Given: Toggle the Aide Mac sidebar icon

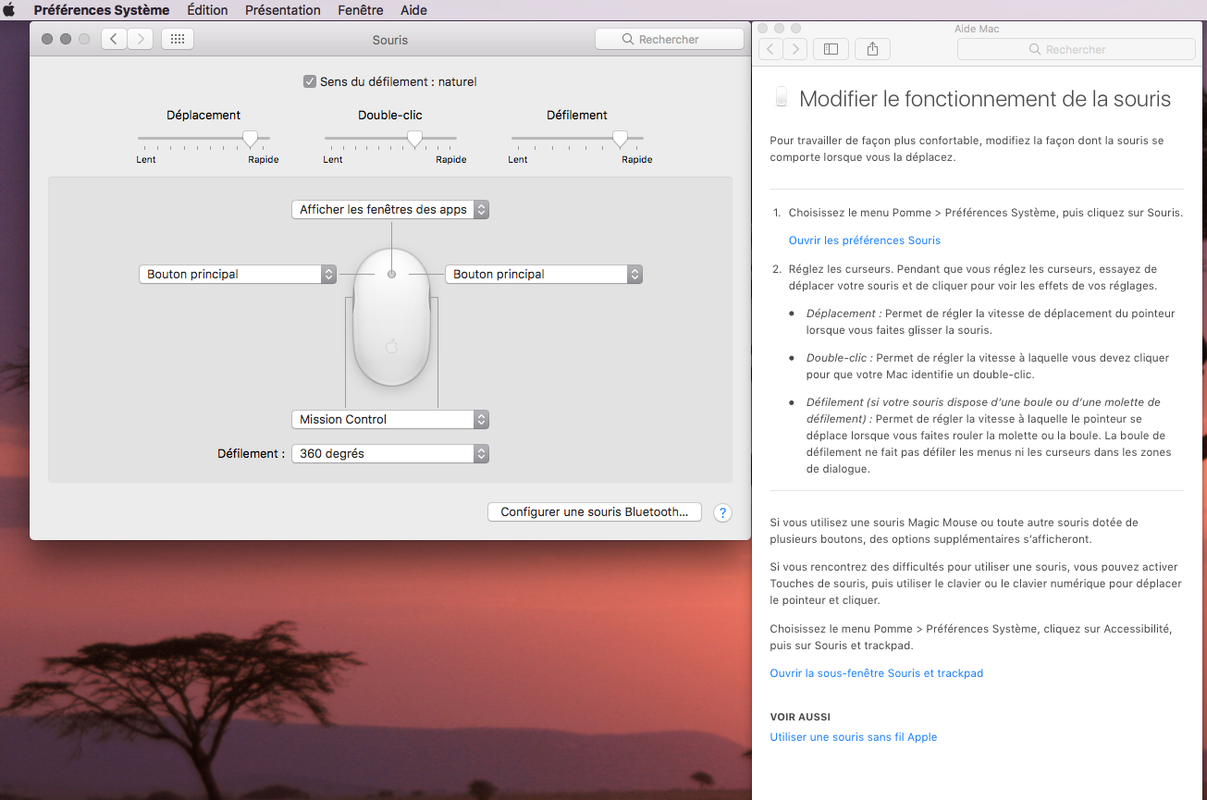Looking at the screenshot, I should pos(831,48).
